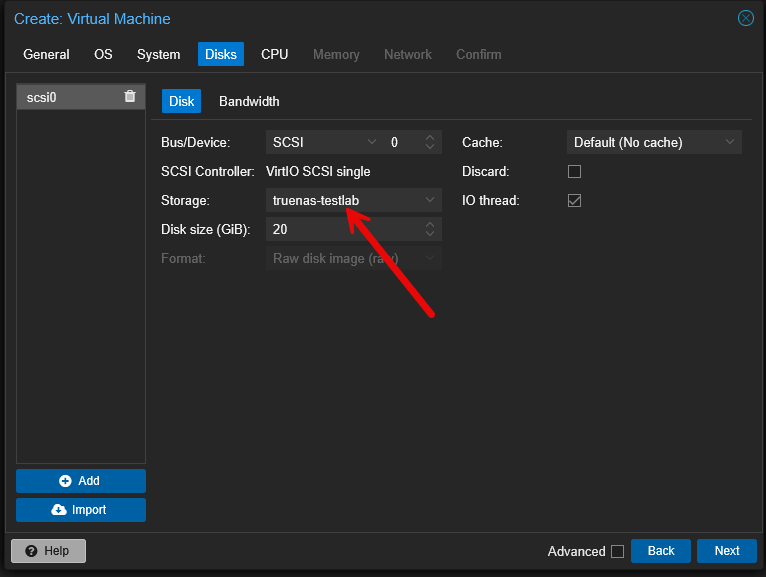Open the Bus/Device SCSI dropdown

click(x=372, y=142)
